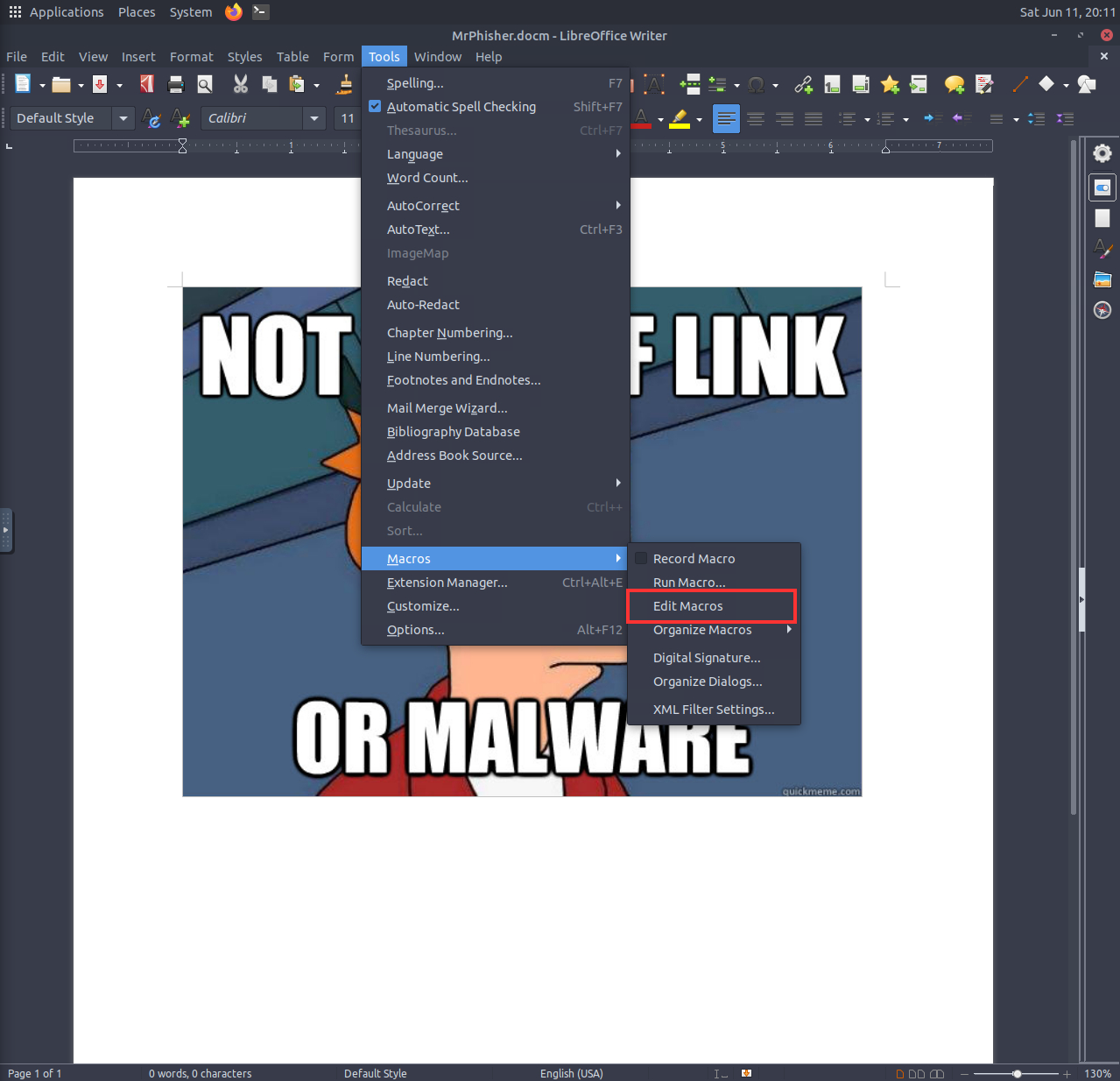Open Extension Manager... menu entry

[x=496, y=582]
